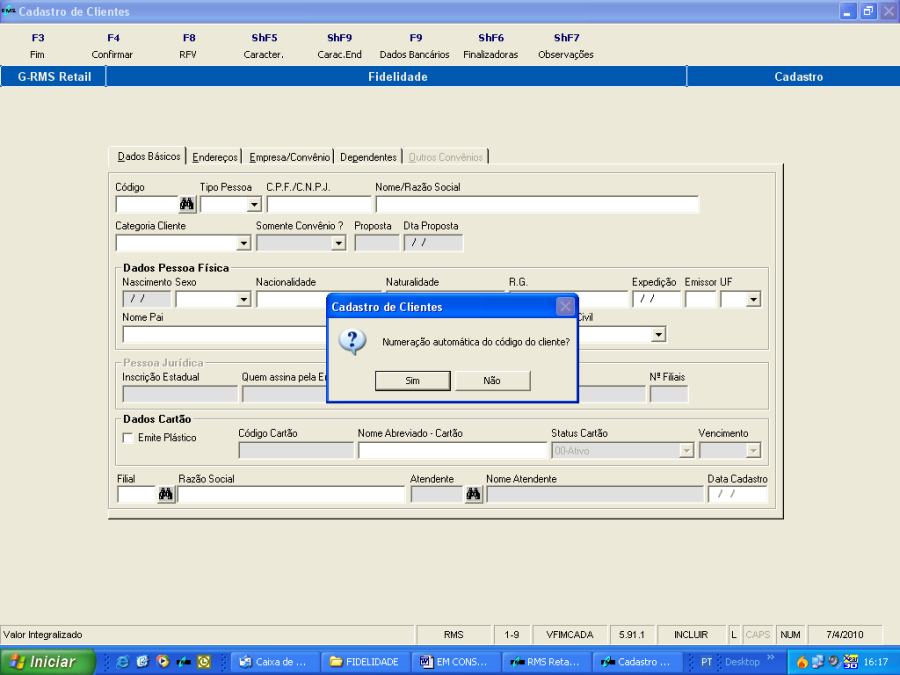Click the Nome Abreviado - Cartão field

click(x=452, y=451)
